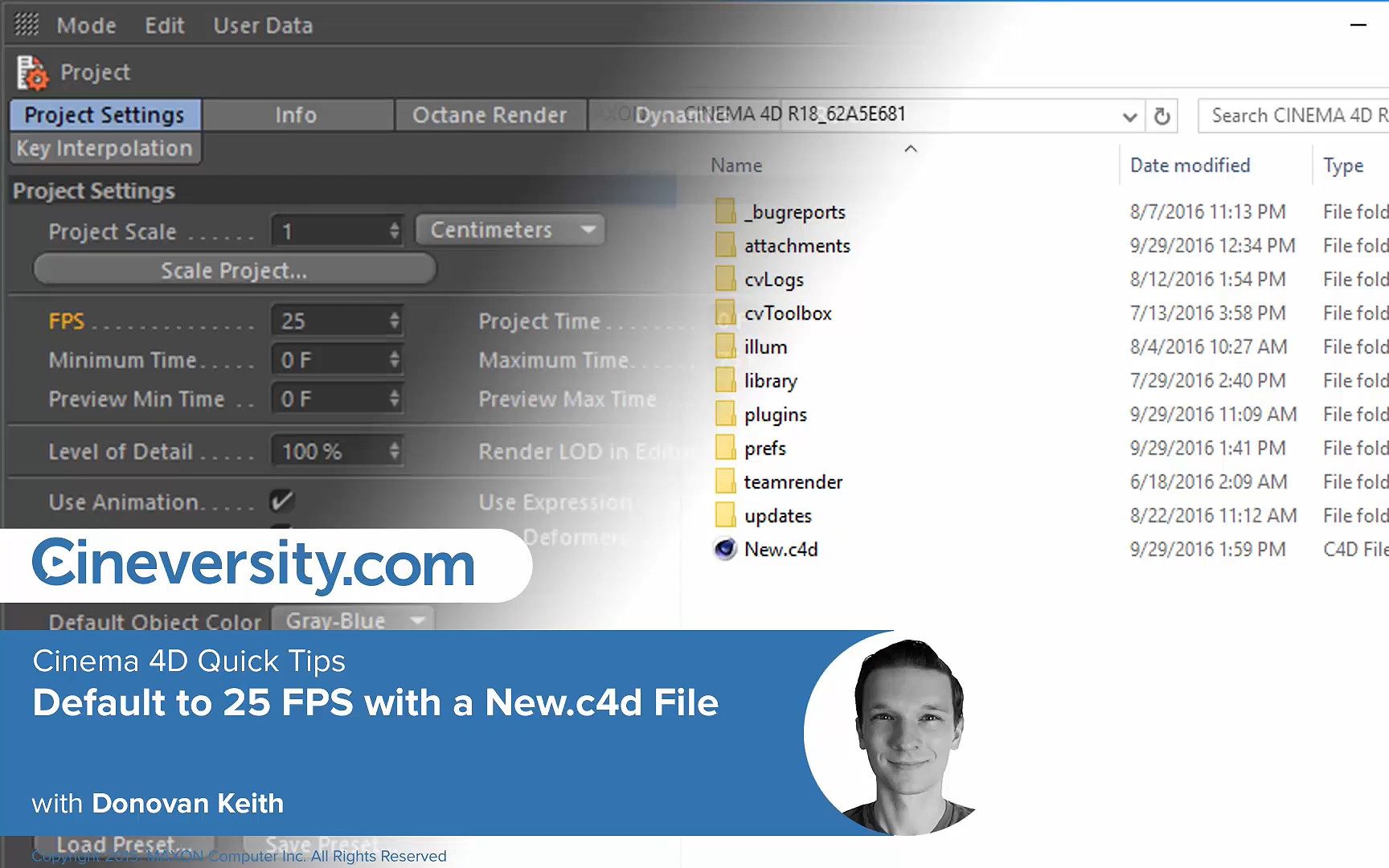Image resolution: width=1389 pixels, height=868 pixels.
Task: Open the teamrender folder
Action: [x=793, y=481]
